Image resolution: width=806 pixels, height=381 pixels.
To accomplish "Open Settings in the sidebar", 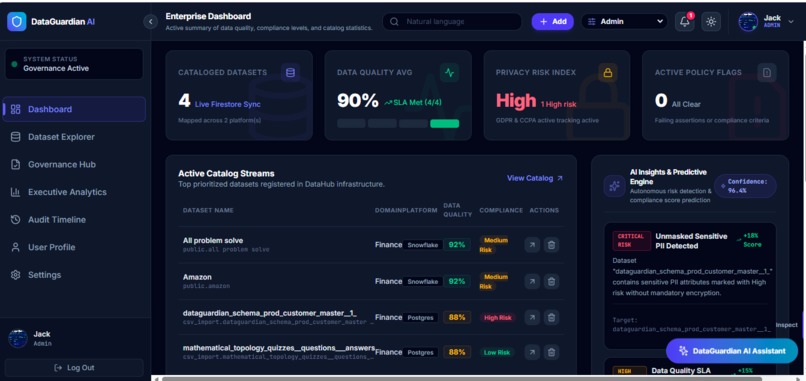I will click(x=74, y=275).
